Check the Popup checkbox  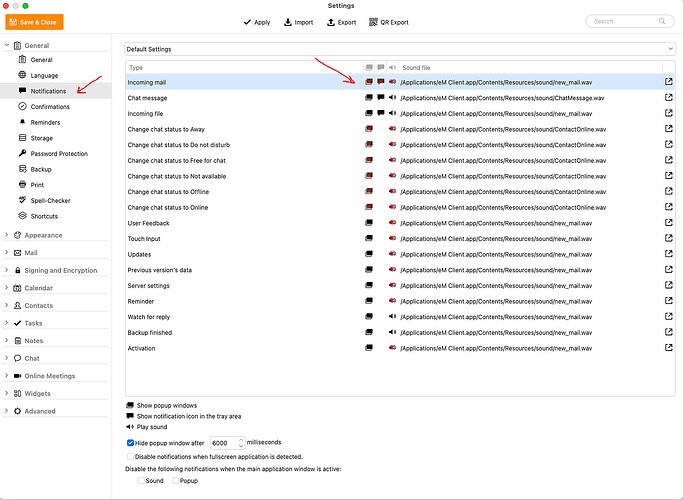[x=175, y=480]
